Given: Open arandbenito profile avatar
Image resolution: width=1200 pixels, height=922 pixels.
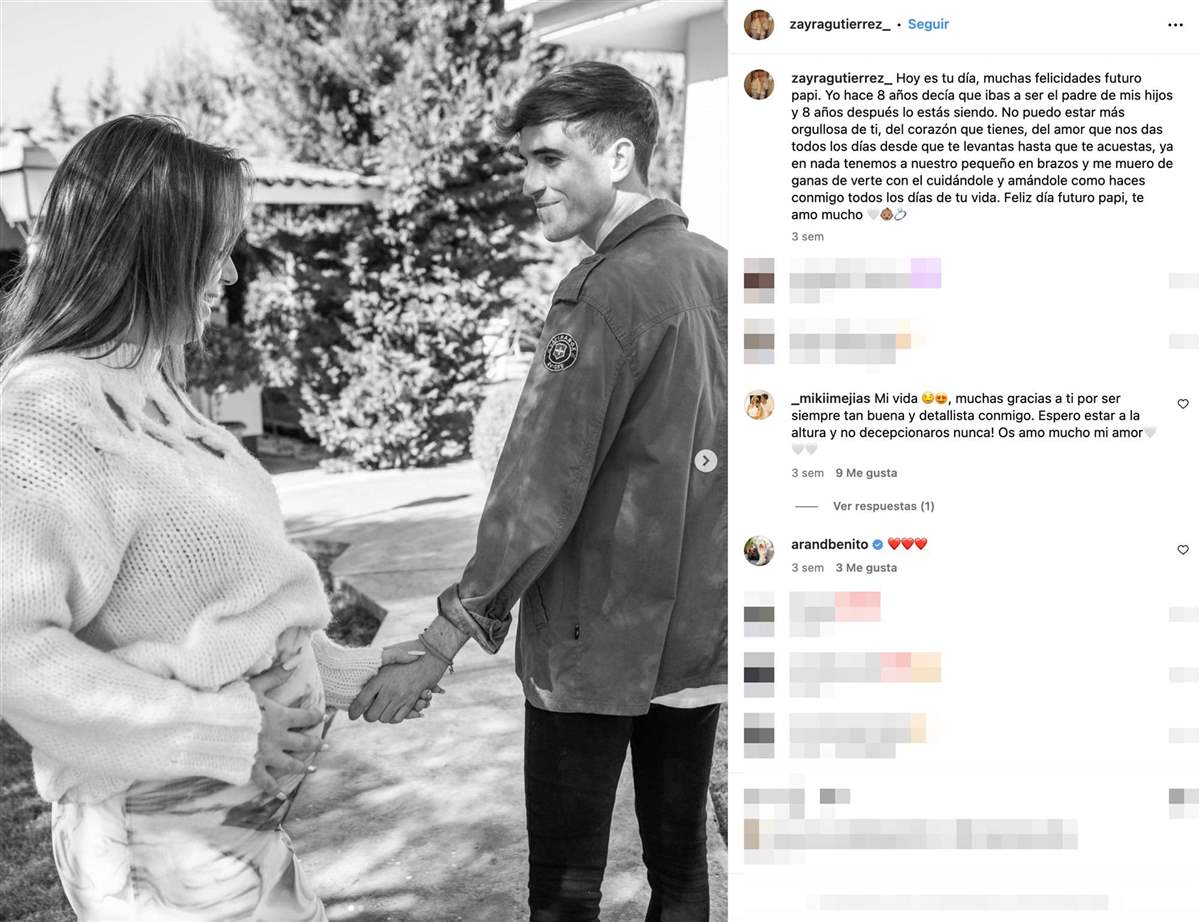Looking at the screenshot, I should tap(759, 551).
